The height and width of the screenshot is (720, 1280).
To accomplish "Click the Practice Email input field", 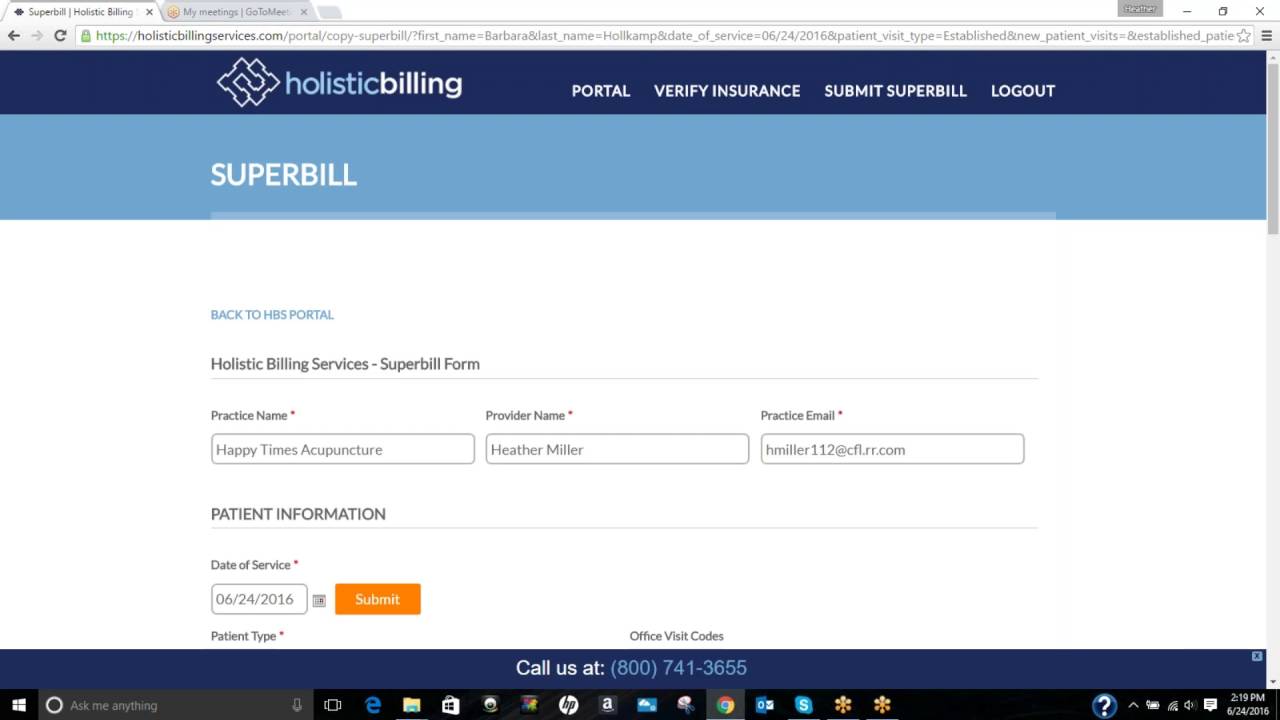I will [x=892, y=449].
